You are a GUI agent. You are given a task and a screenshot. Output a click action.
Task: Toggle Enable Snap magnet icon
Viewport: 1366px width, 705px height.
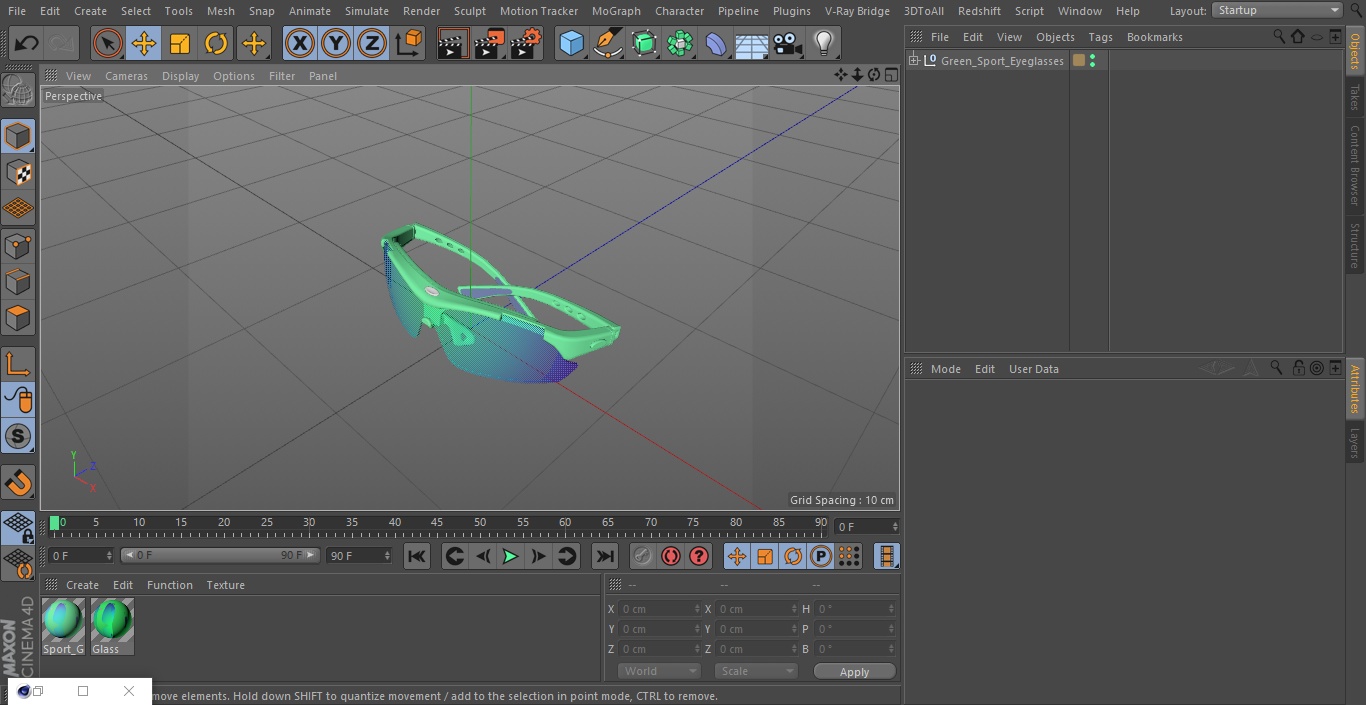click(x=18, y=483)
